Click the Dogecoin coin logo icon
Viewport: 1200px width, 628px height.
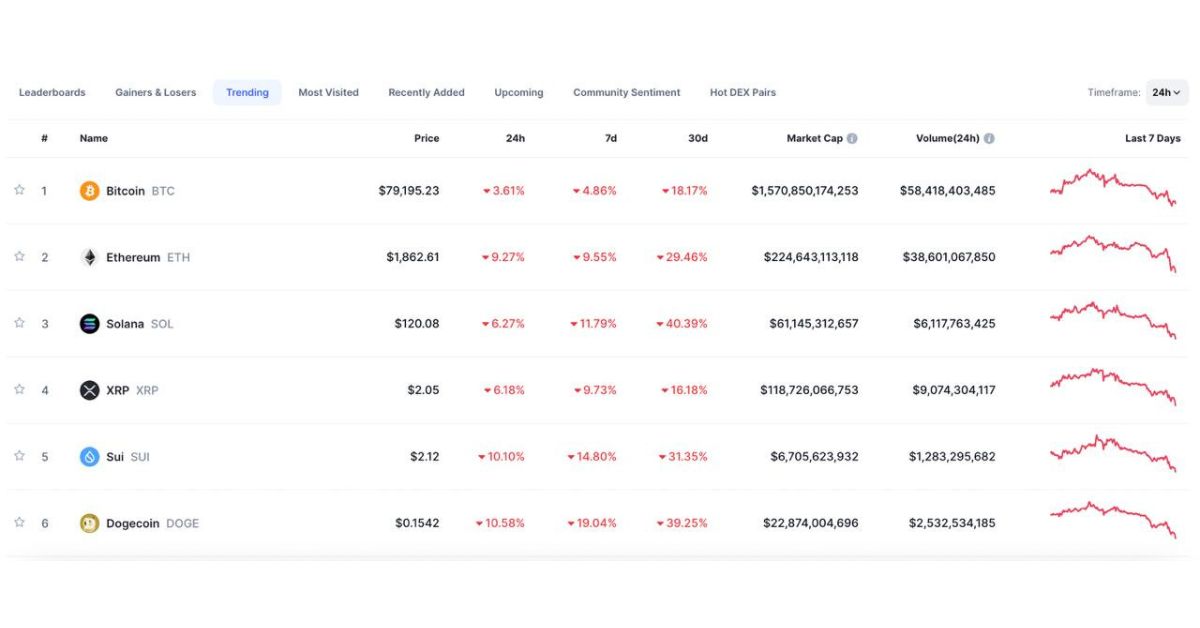click(x=89, y=523)
